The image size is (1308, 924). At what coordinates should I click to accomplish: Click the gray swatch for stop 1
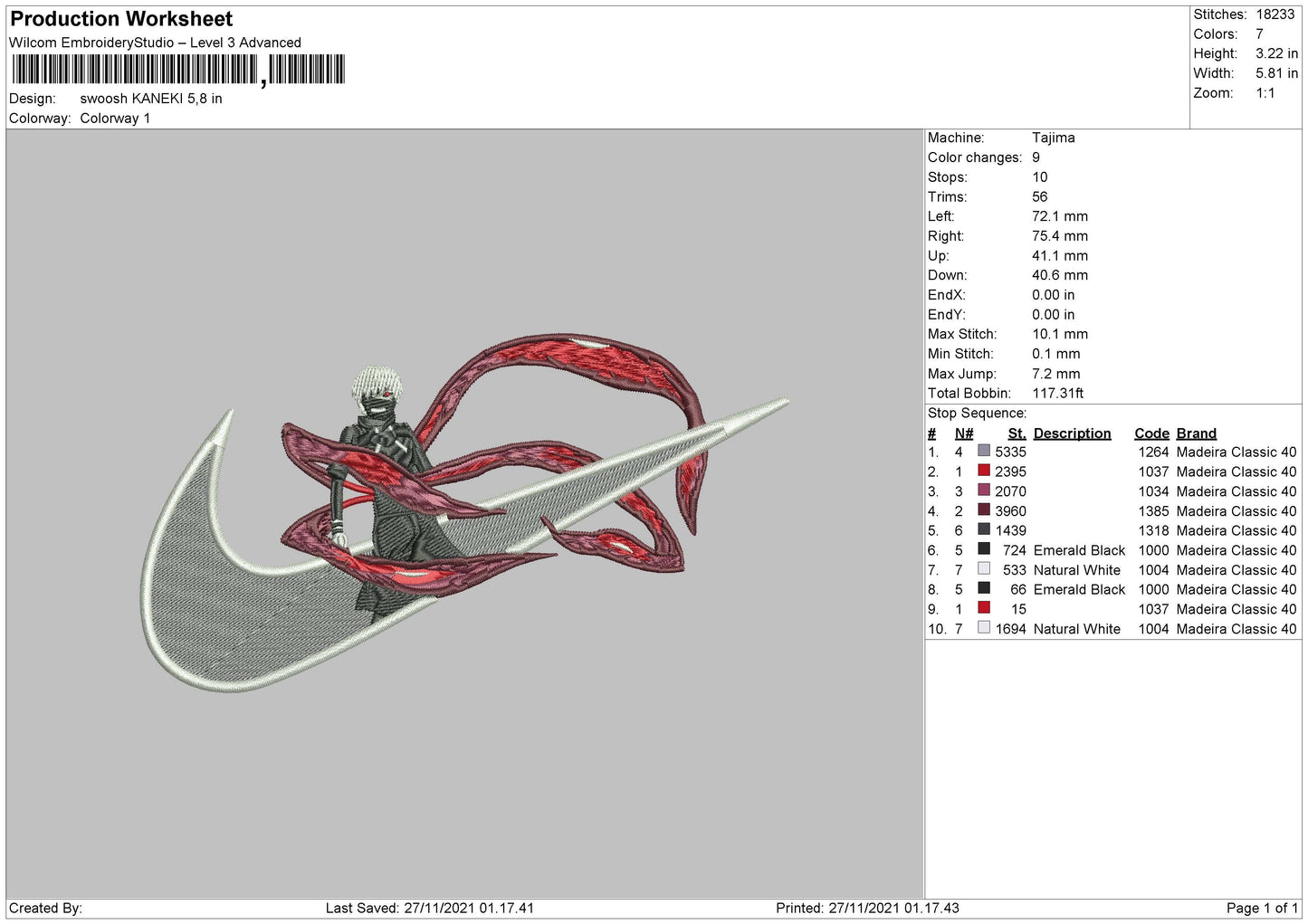point(984,451)
